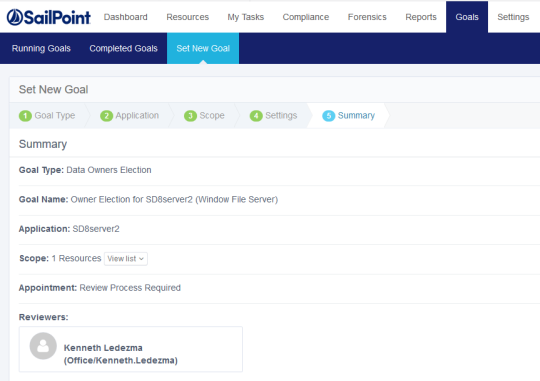540x381 pixels.
Task: Select the Set New Goal tab
Action: coord(203,48)
